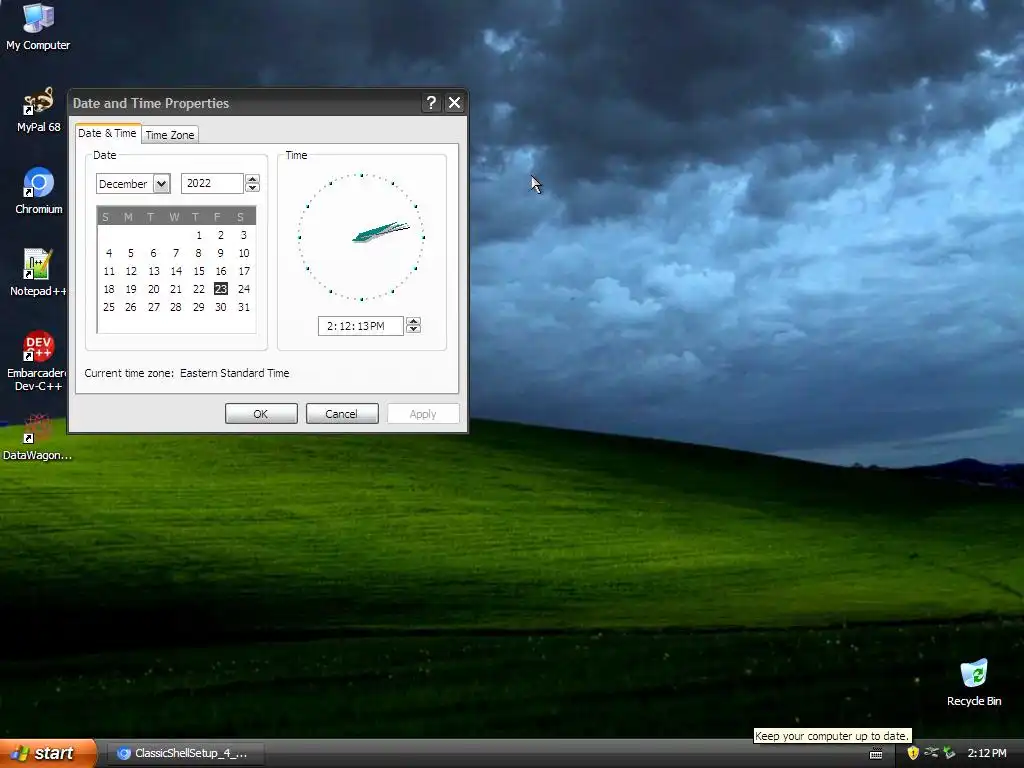Select day 8 in the calendar

click(199, 253)
